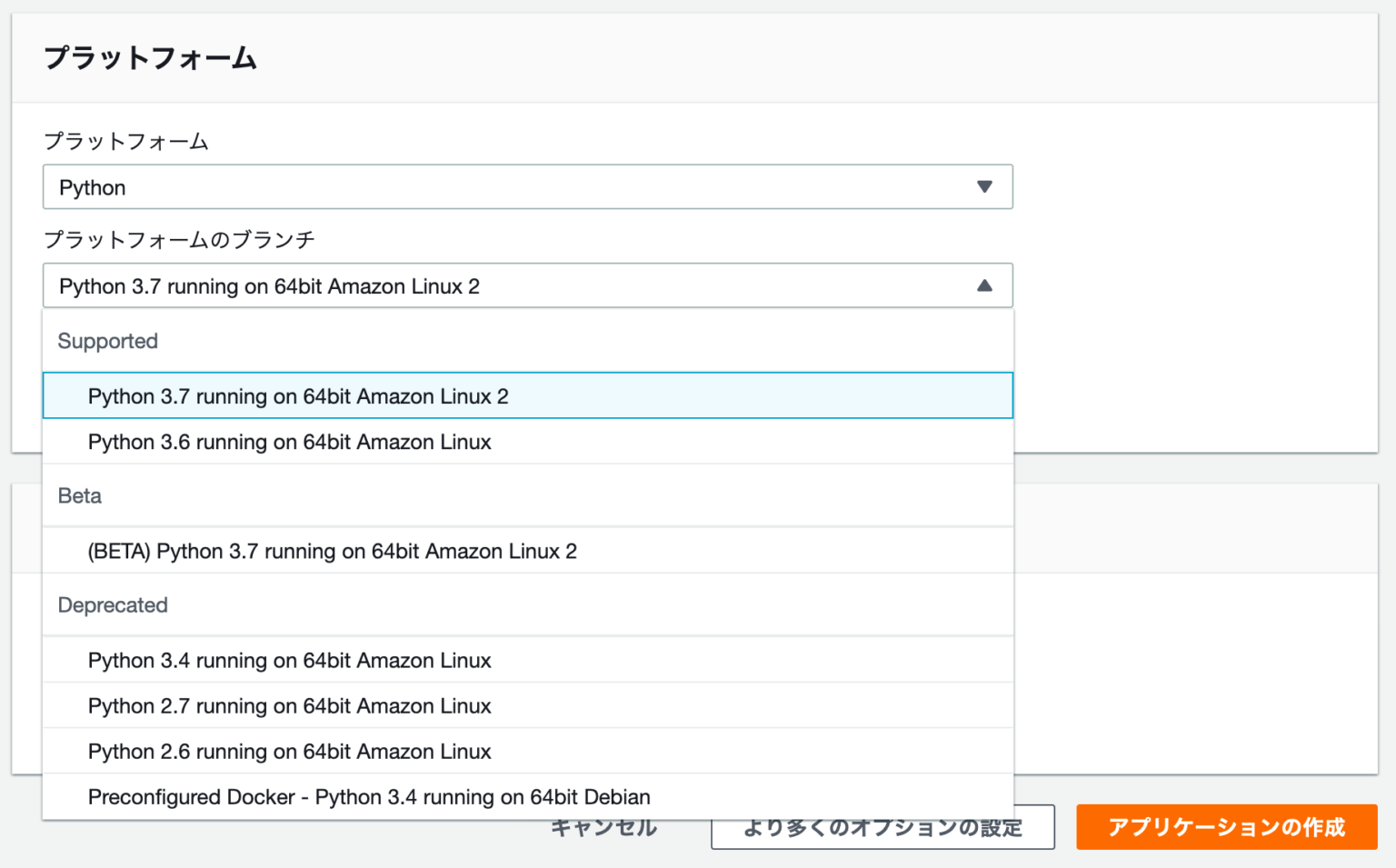The width and height of the screenshot is (1396, 868).
Task: Click inside the platform branch input field
Action: coord(454,285)
